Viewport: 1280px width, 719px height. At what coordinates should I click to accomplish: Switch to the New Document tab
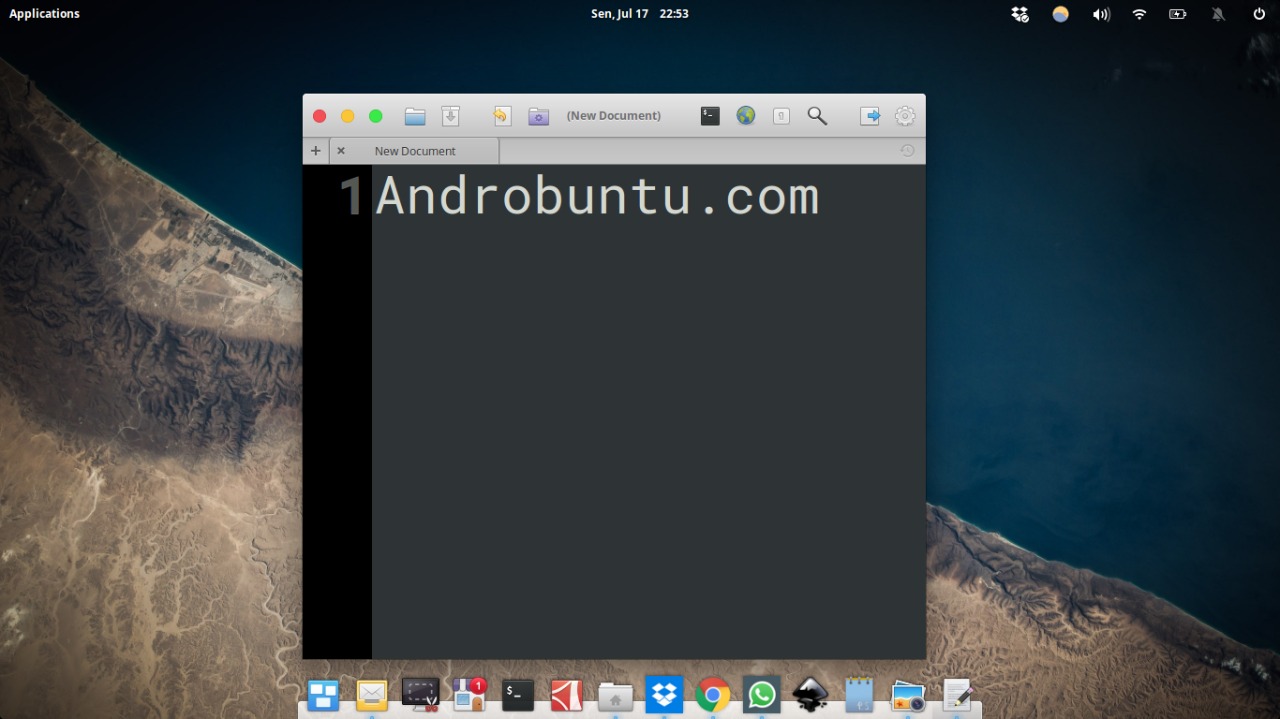coord(414,150)
